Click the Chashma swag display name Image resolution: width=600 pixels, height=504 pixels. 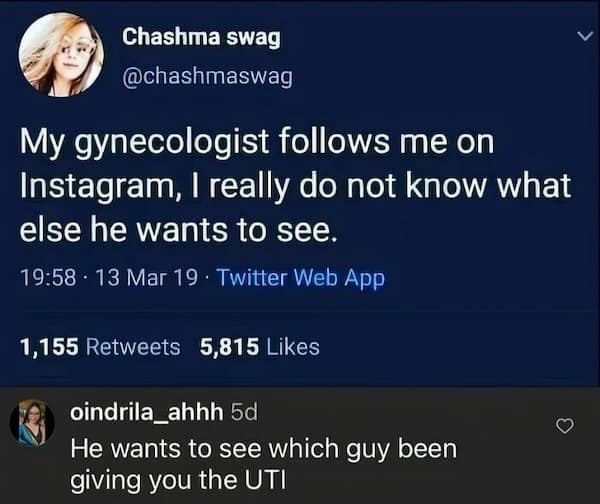(201, 37)
